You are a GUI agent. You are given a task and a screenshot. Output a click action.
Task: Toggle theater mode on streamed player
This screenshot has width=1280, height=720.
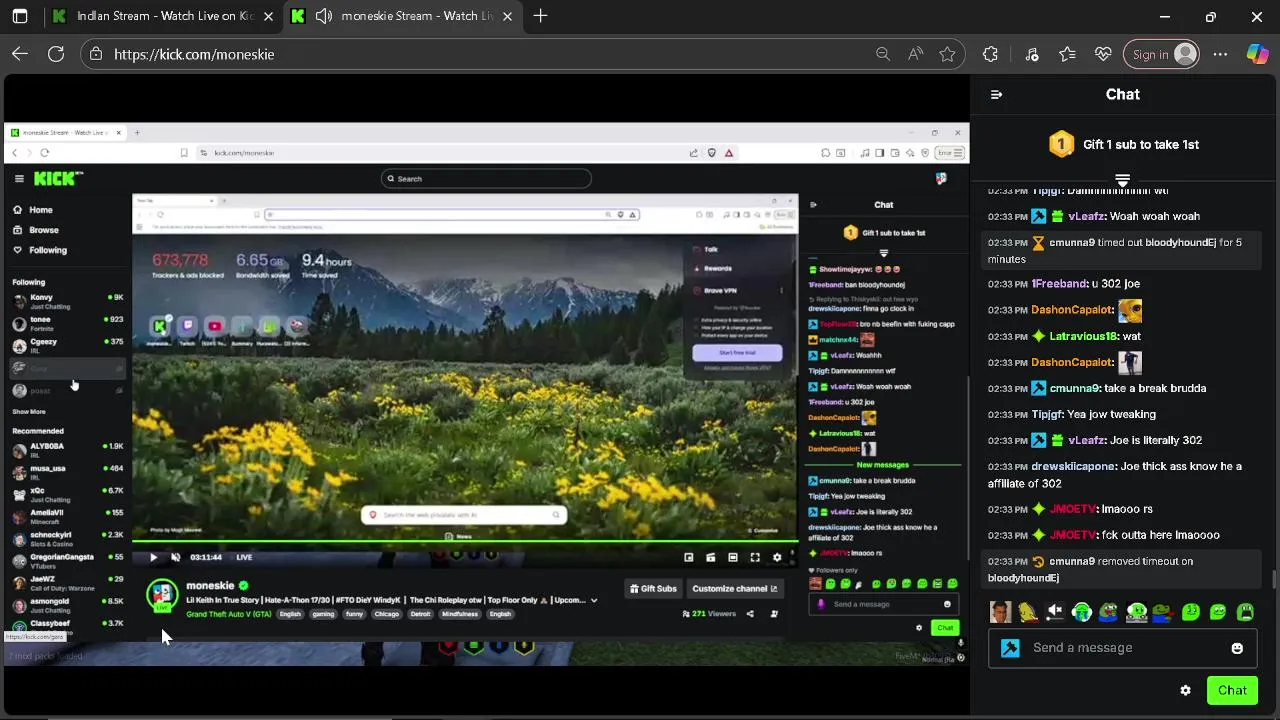click(733, 557)
